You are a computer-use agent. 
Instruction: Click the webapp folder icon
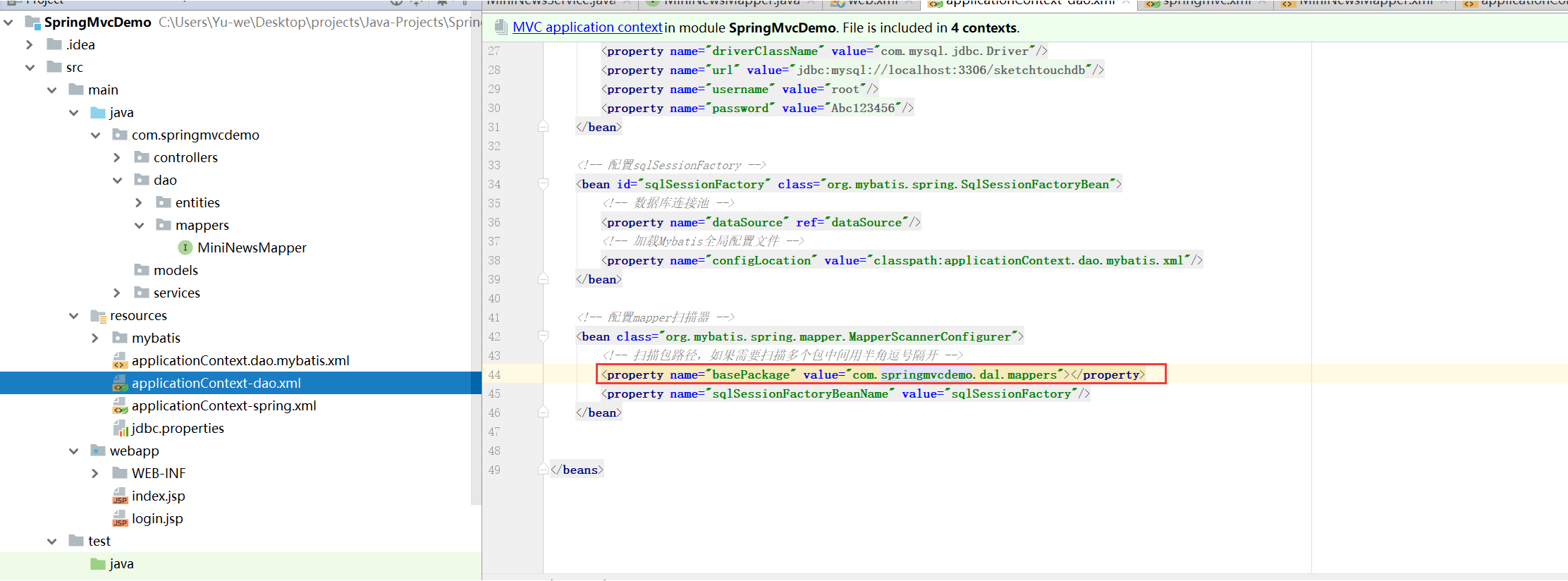pos(98,451)
